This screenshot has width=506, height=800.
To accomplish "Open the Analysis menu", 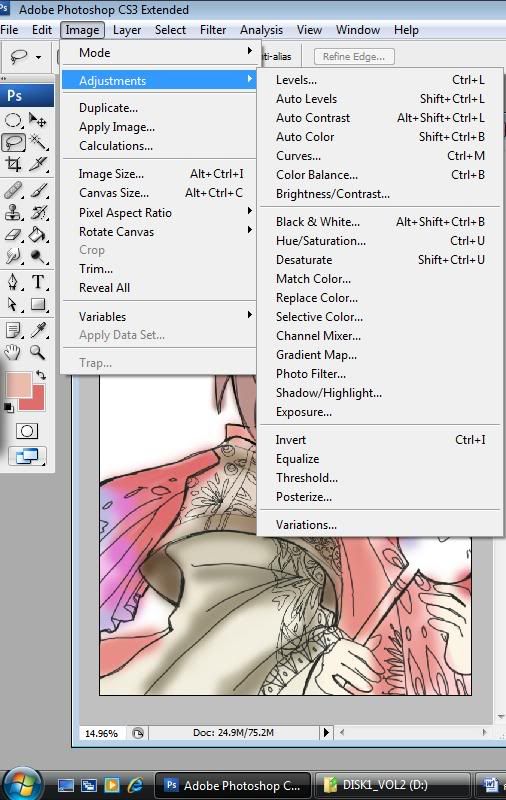I will pos(261,30).
